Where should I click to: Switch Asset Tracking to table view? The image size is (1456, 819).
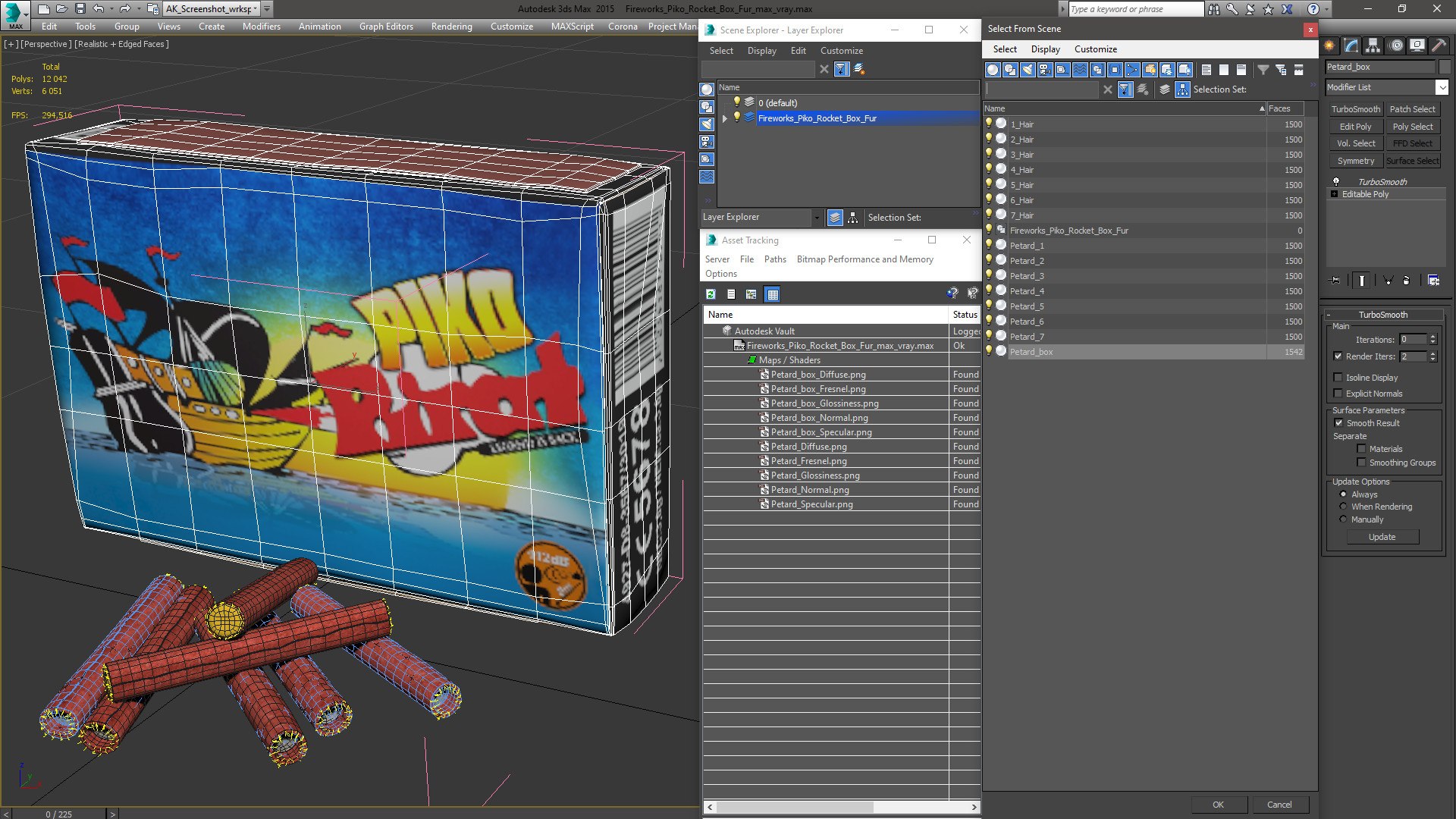click(x=773, y=294)
